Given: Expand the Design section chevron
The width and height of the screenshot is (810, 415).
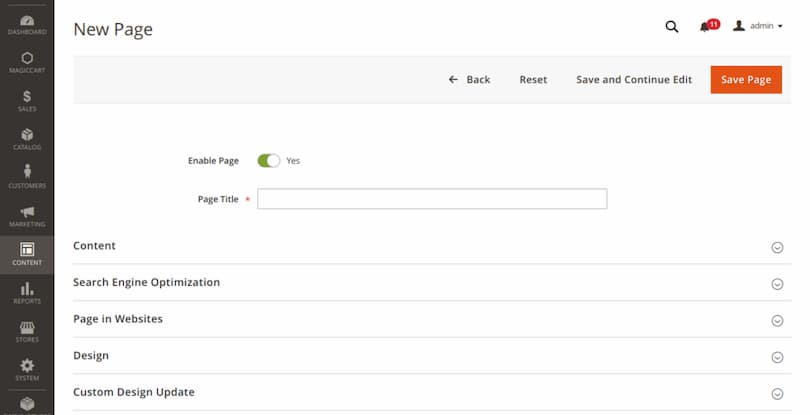Looking at the screenshot, I should [x=776, y=357].
